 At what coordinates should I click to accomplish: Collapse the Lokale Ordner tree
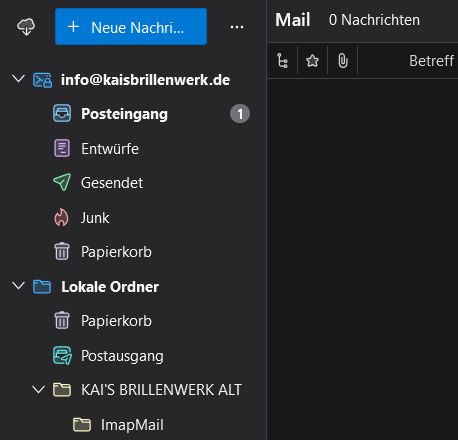(x=18, y=286)
